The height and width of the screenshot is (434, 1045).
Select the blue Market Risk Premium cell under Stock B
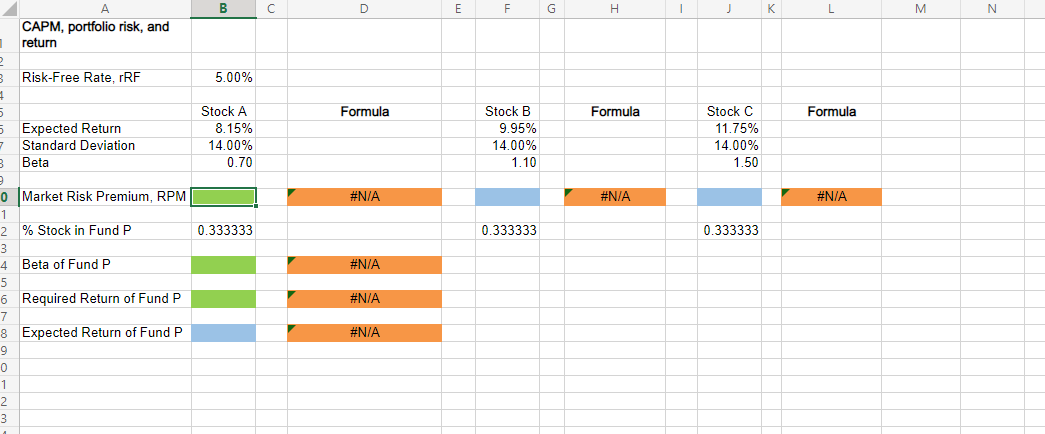(507, 197)
